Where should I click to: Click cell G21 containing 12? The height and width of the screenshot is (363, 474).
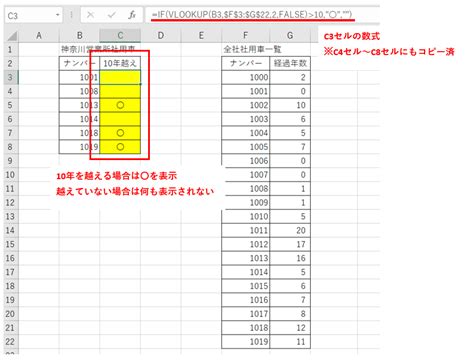(290, 328)
